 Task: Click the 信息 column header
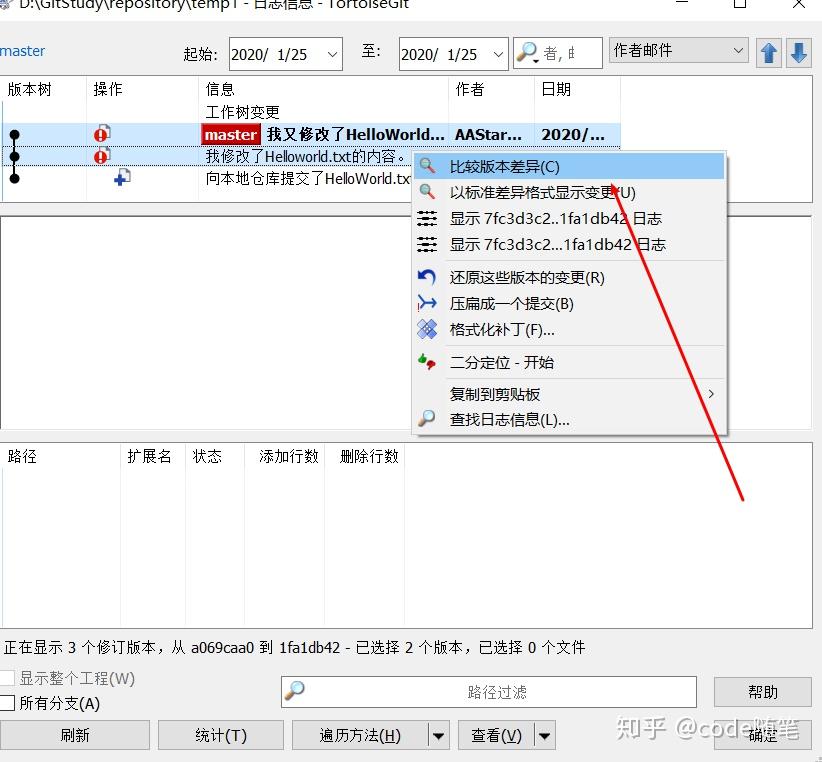[323, 89]
